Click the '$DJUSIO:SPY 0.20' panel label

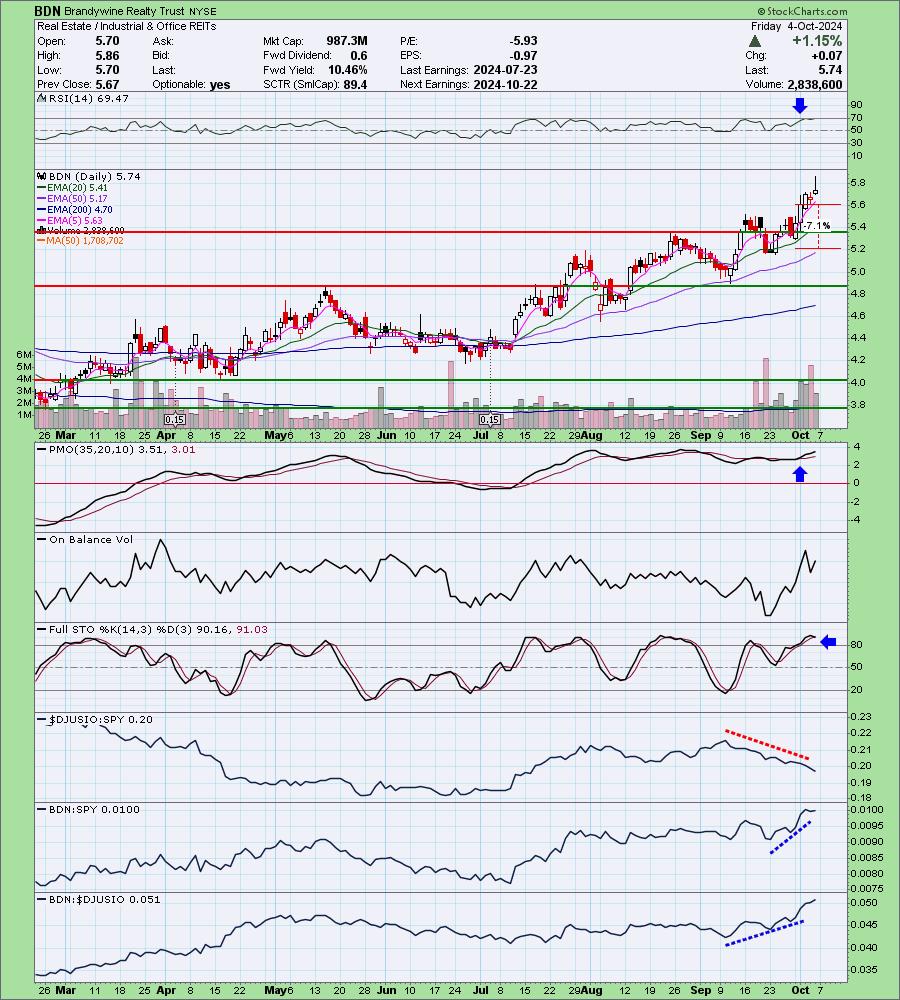pyautogui.click(x=101, y=719)
